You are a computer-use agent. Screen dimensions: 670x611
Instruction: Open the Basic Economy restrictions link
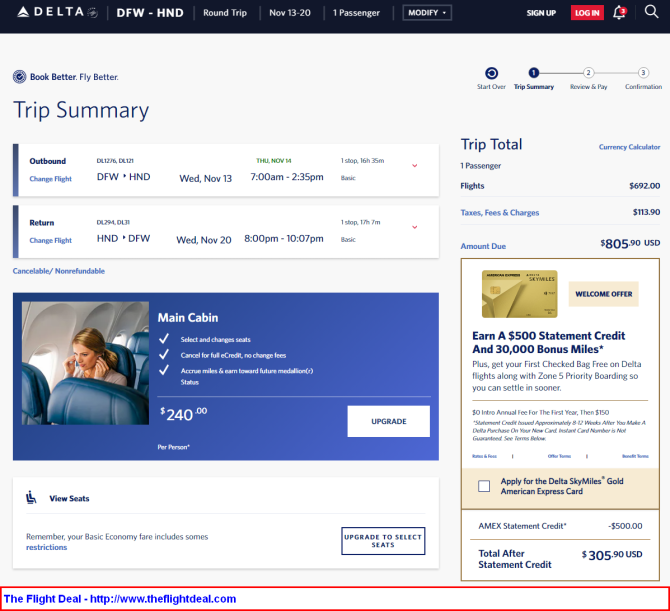[x=47, y=547]
